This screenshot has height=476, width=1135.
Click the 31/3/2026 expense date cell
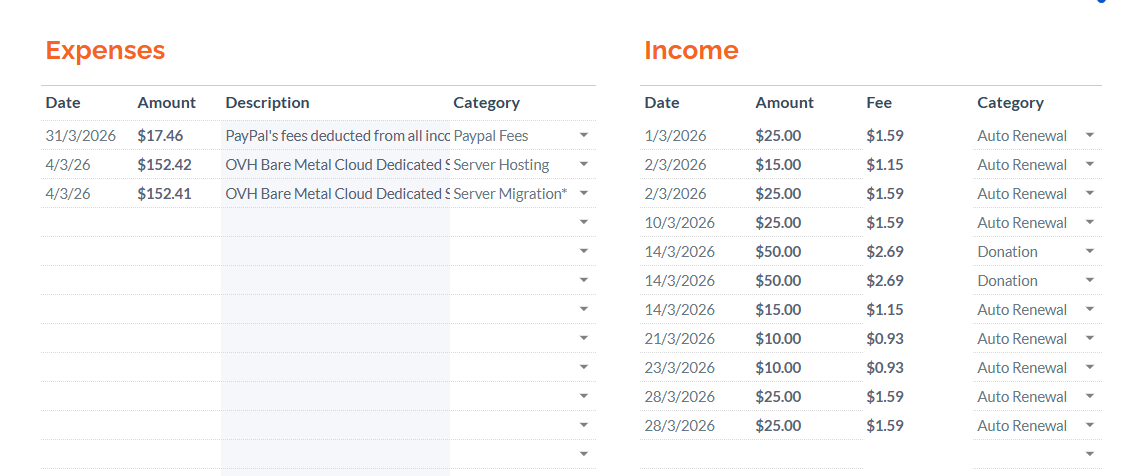(x=78, y=135)
